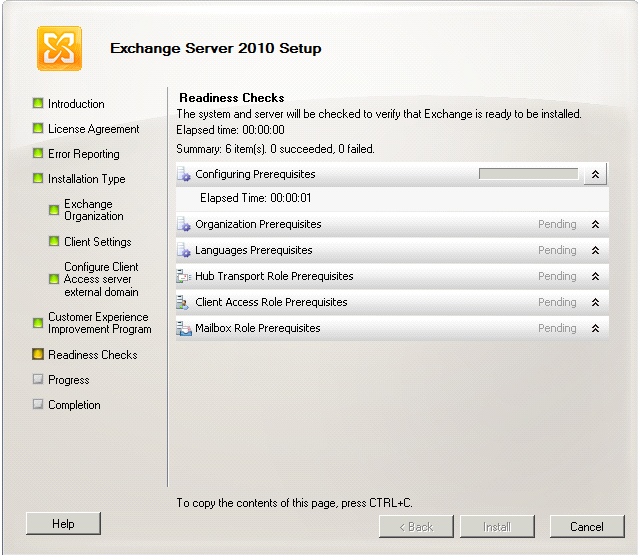The width and height of the screenshot is (638, 555).
Task: Click the Configuring Prerequisites progress bar
Action: pos(529,174)
